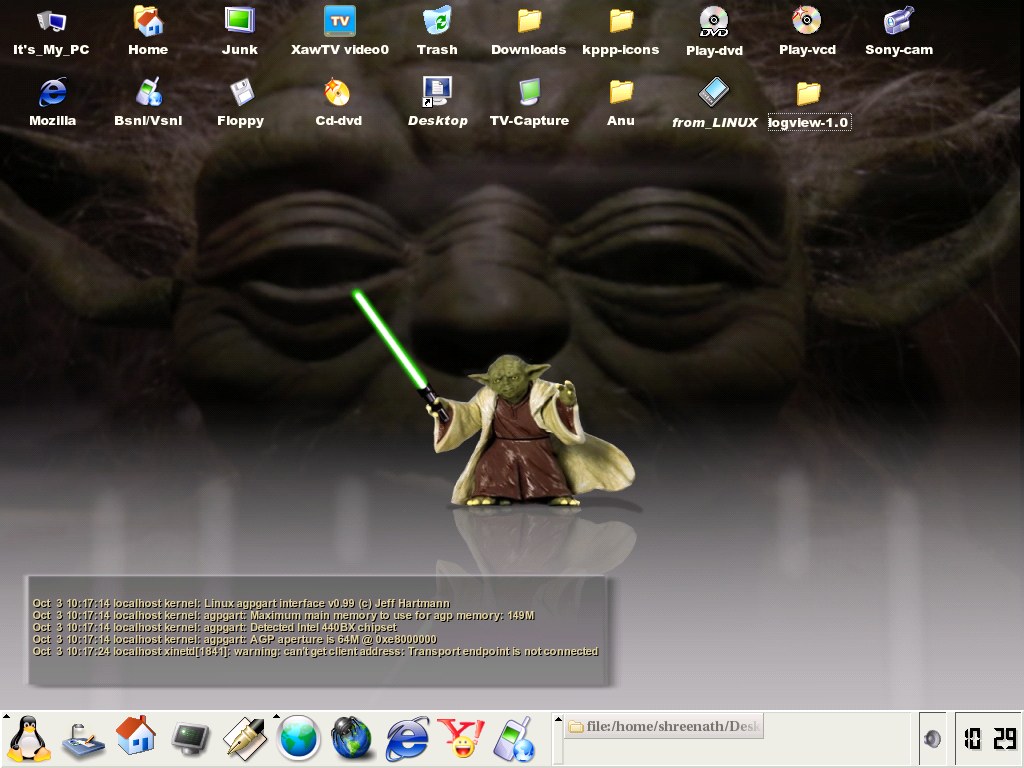Open the phone-and-globe dialer icon in panel
Image resolution: width=1024 pixels, height=768 pixels.
[x=514, y=739]
